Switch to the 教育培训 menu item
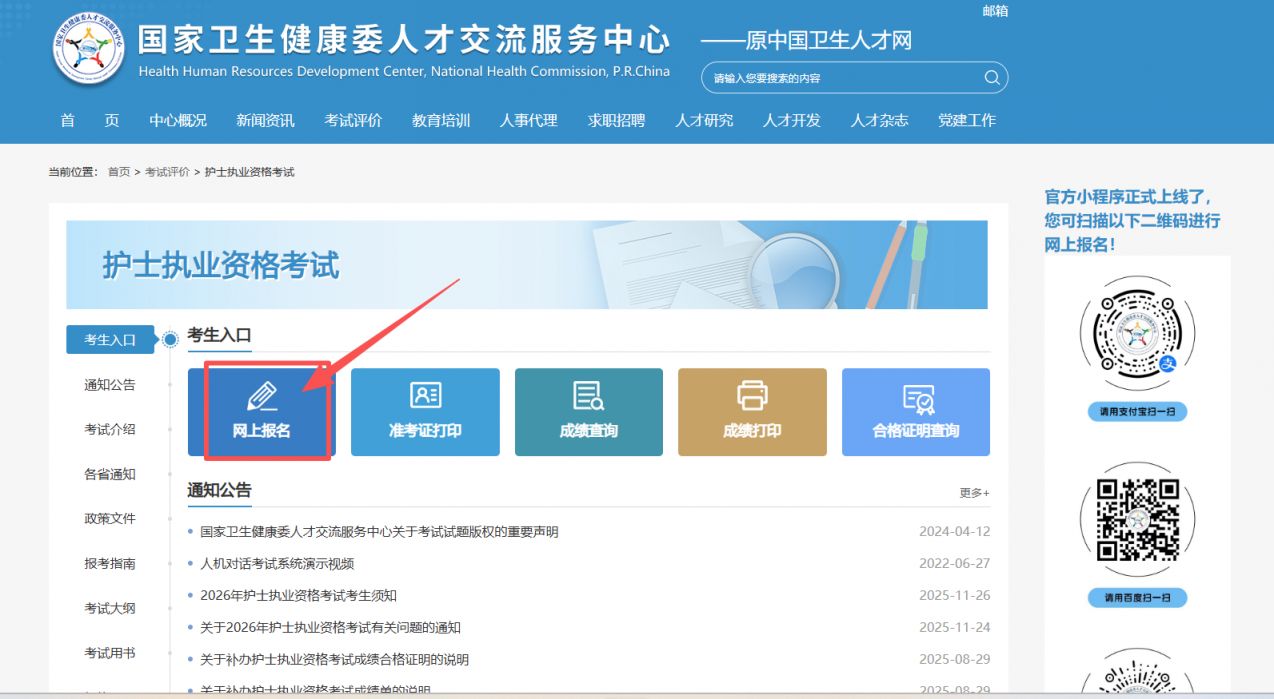Image resolution: width=1274 pixels, height=699 pixels. point(440,120)
